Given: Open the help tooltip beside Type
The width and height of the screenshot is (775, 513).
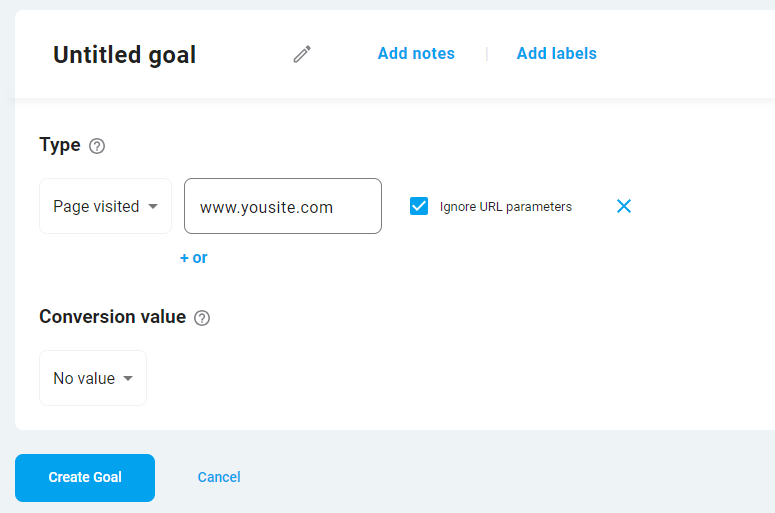Looking at the screenshot, I should 97,146.
